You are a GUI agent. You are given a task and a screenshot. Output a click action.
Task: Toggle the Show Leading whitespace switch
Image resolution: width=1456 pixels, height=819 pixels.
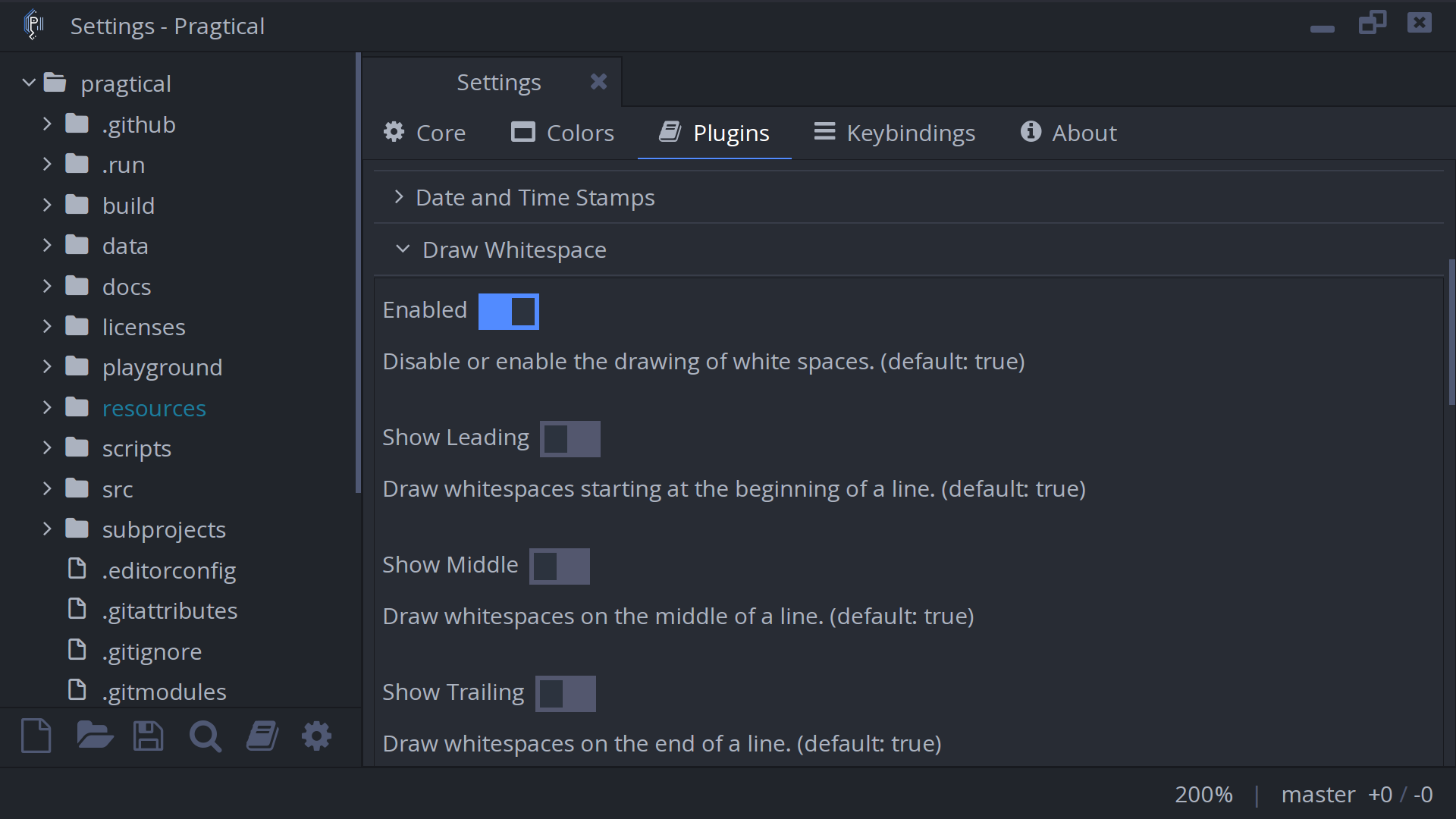[x=569, y=438]
